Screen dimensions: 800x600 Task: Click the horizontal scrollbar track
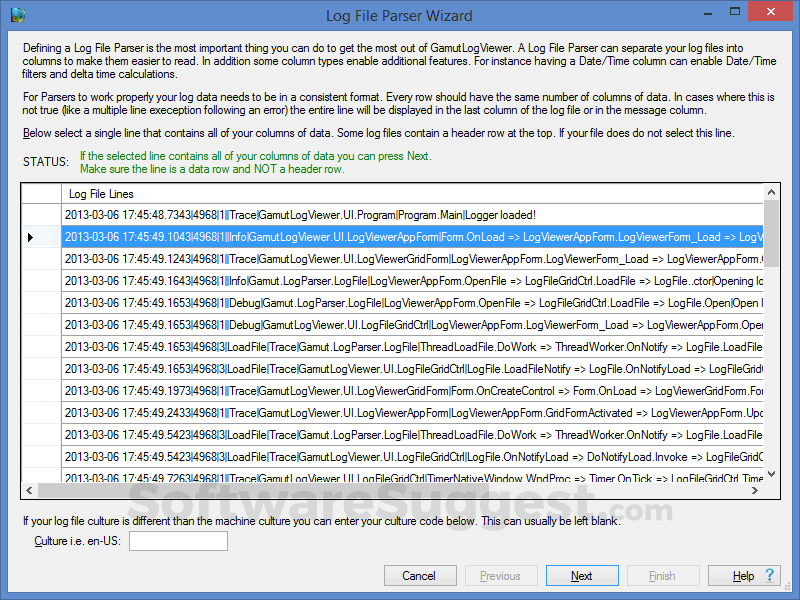[400, 490]
